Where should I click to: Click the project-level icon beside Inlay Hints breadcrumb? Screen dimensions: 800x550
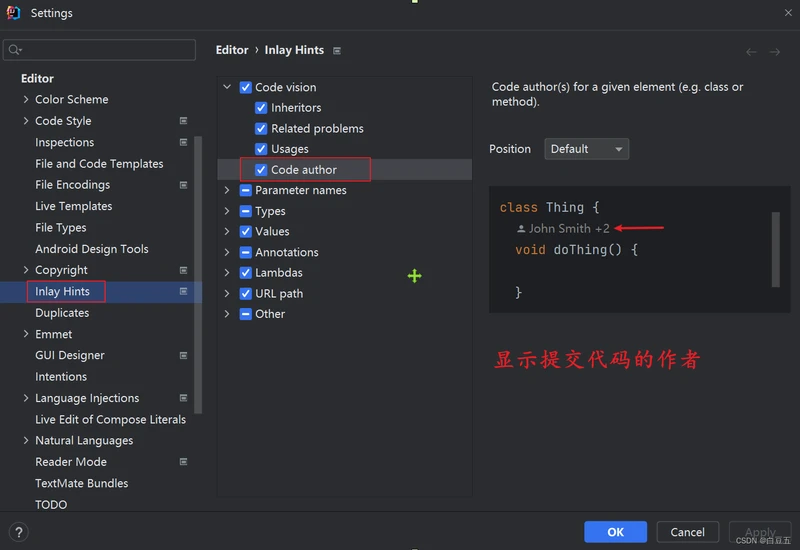(x=337, y=50)
